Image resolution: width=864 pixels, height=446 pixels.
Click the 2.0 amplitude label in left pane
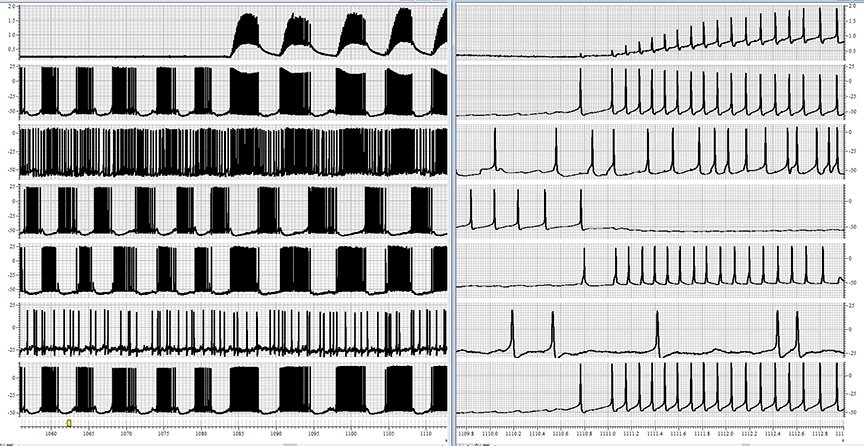click(x=12, y=7)
